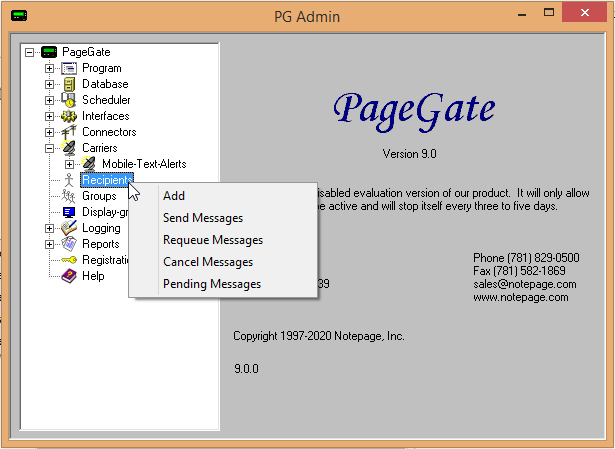Click the Recipients stick figure icon
The width and height of the screenshot is (615, 449).
(x=69, y=180)
